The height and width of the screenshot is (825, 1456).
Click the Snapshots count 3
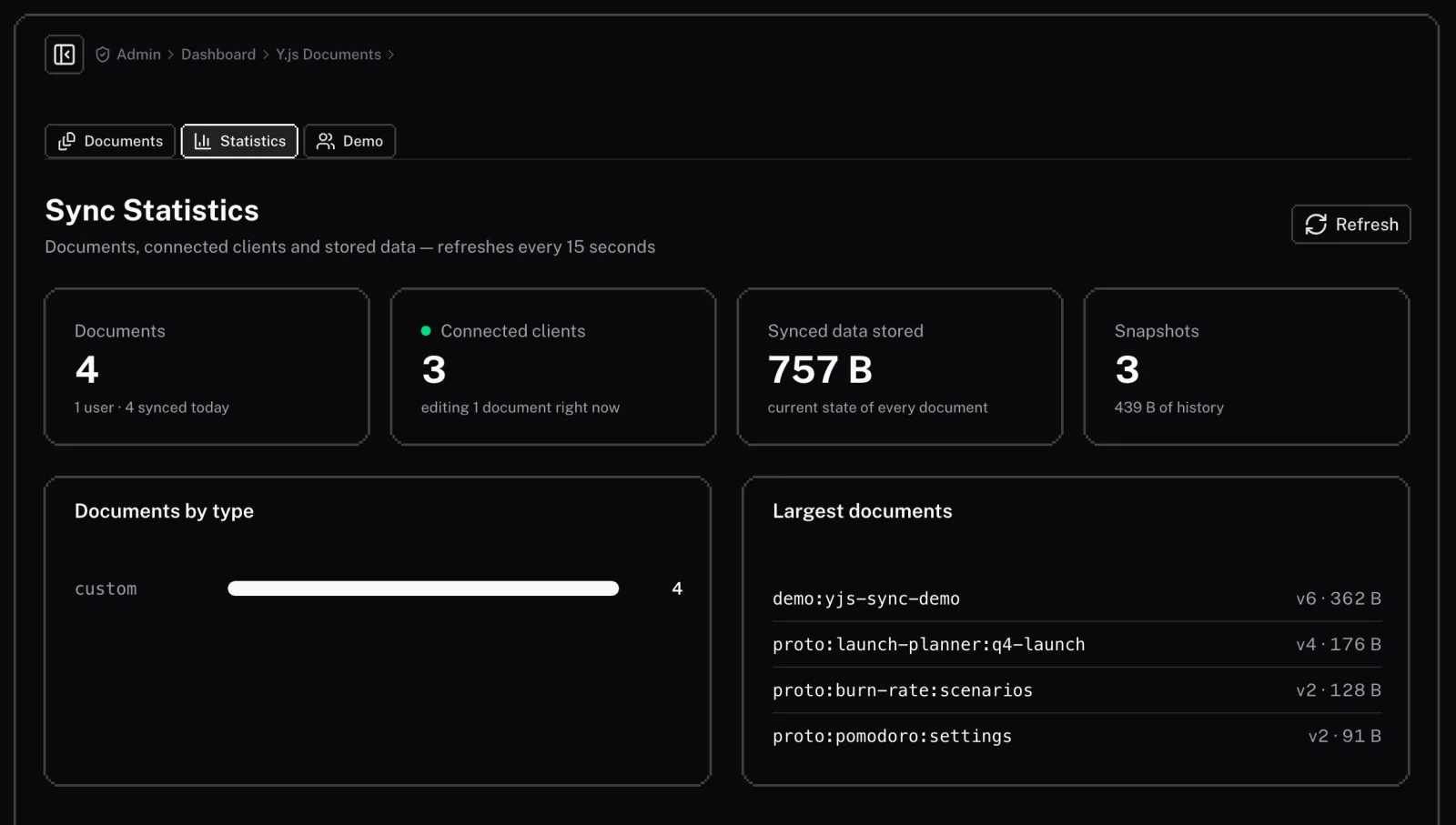pos(1127,370)
